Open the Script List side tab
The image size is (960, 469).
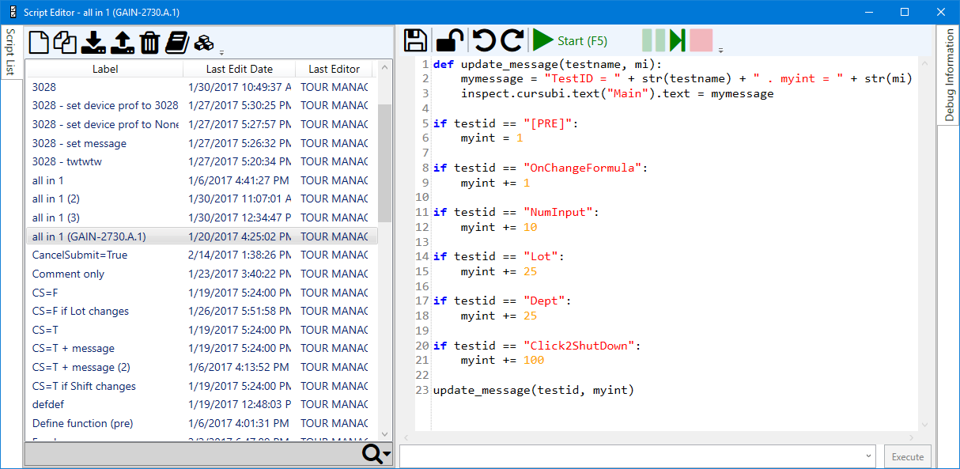[10, 53]
